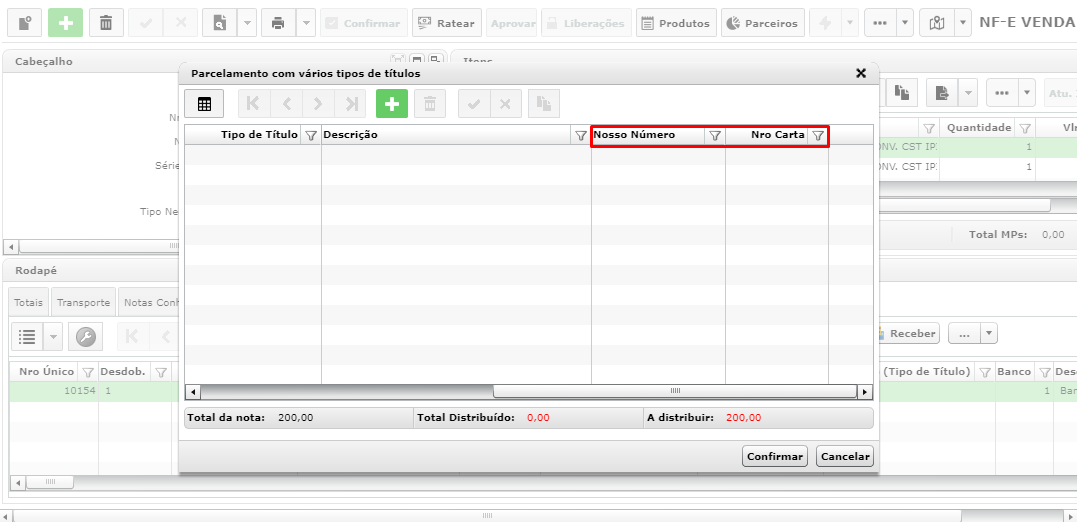Click the wrench settings icon in Rodapé

click(85, 337)
